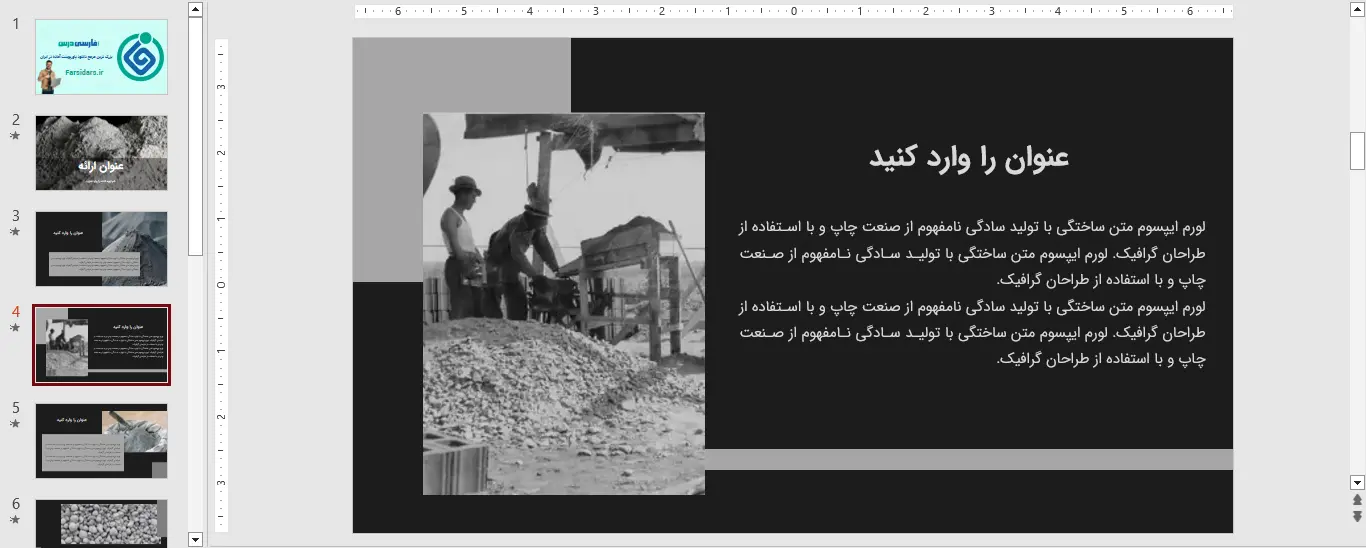Click the editor scroll down arrow

[x=1357, y=481]
